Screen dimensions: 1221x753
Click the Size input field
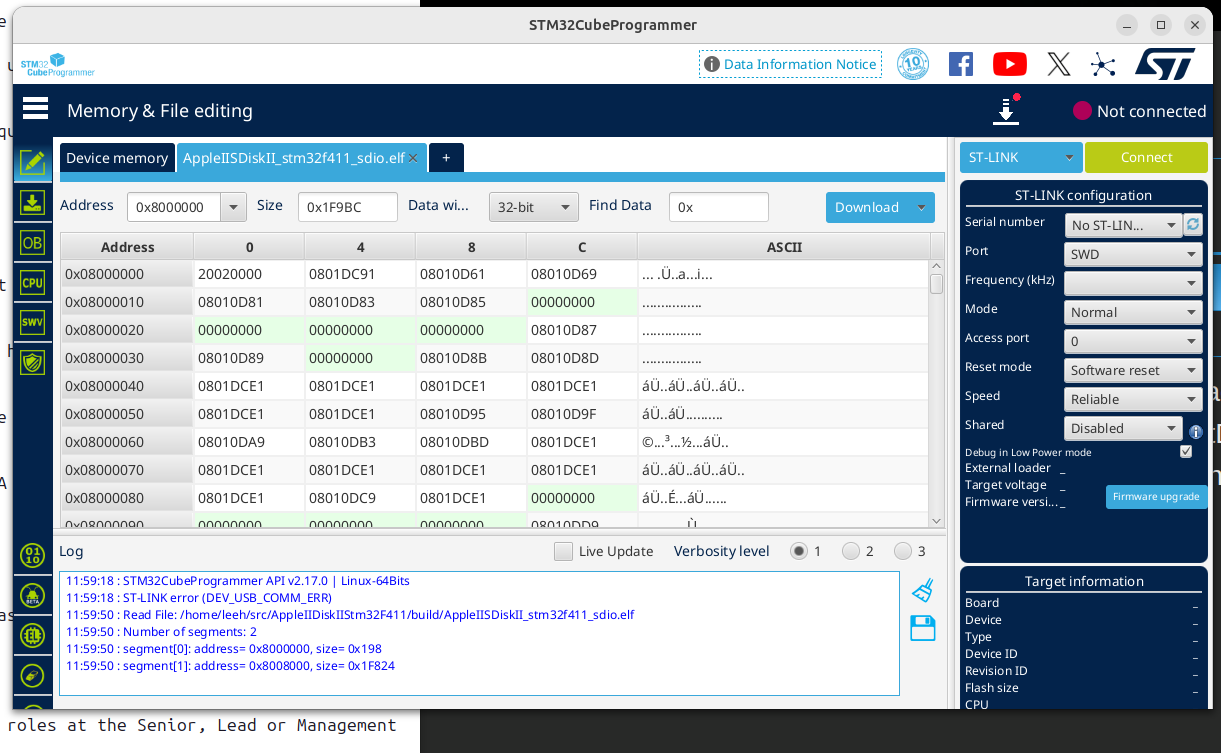point(347,207)
